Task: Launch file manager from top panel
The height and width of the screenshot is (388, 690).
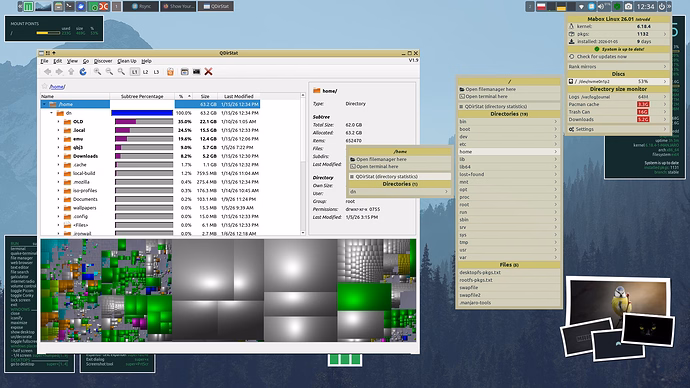Action: pyautogui.click(x=58, y=6)
